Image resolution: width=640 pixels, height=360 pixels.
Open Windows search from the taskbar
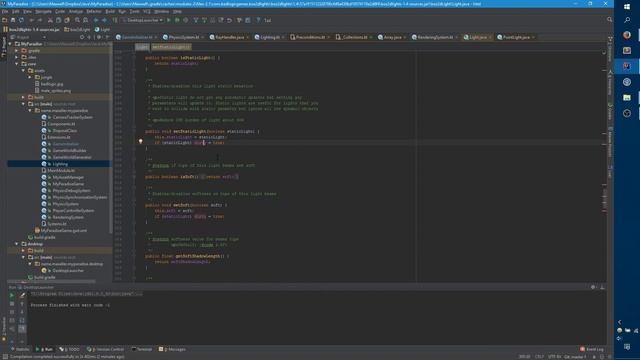[x=627, y=20]
